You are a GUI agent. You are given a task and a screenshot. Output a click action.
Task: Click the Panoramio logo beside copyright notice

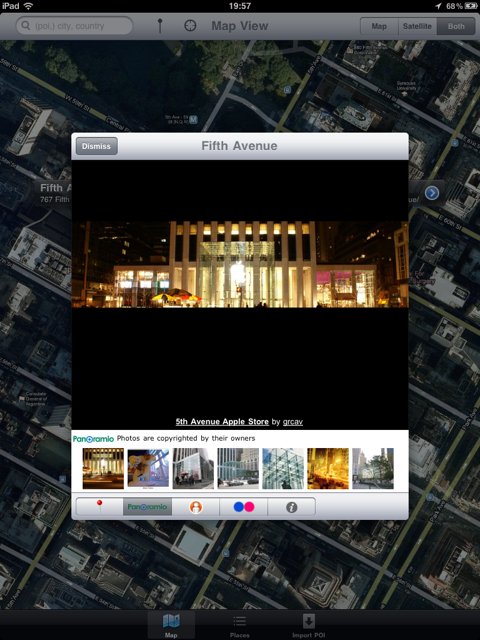[93, 439]
